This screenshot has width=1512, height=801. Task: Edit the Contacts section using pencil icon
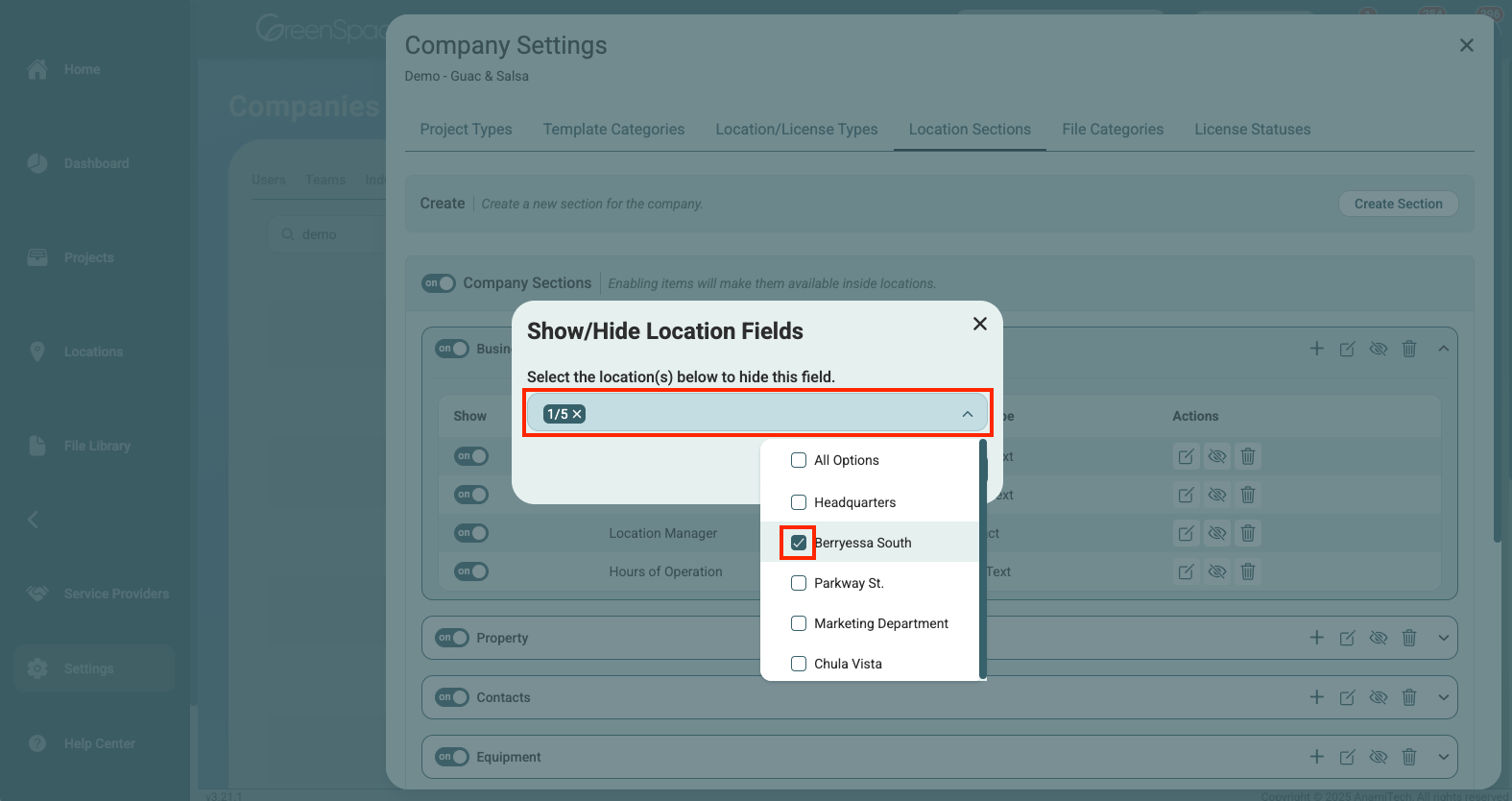(1348, 697)
